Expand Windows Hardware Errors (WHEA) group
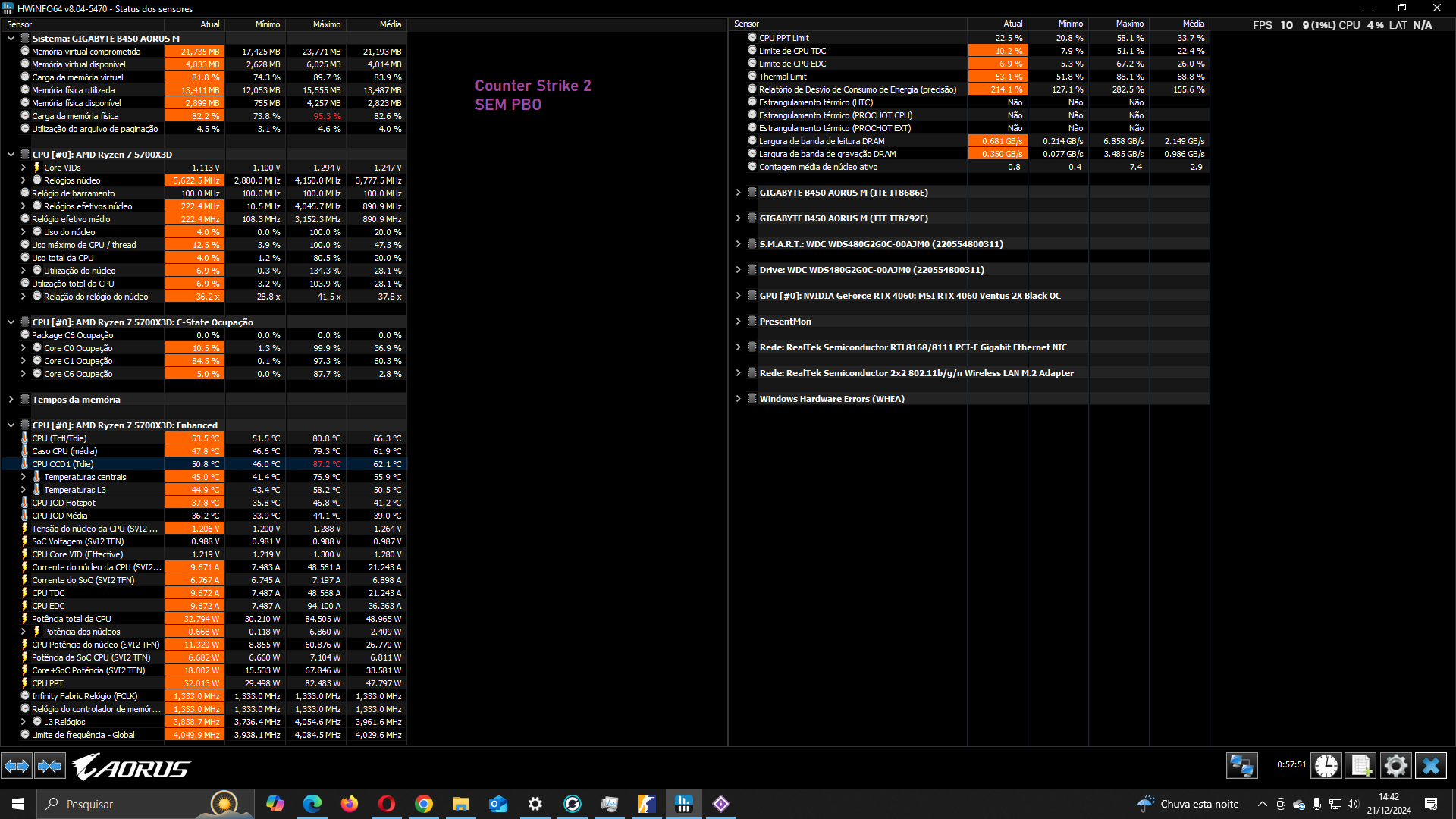Image resolution: width=1456 pixels, height=819 pixels. pyautogui.click(x=738, y=399)
